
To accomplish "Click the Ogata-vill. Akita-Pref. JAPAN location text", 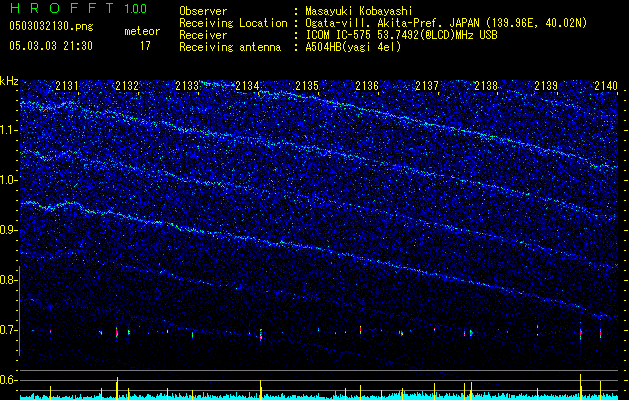I will 446,23.
